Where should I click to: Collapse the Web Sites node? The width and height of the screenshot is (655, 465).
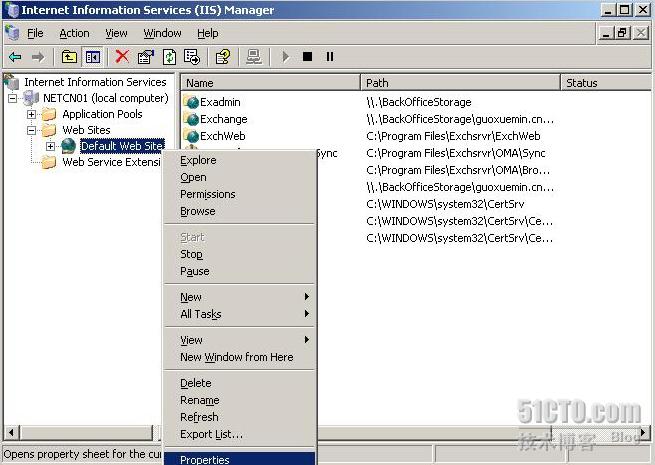point(31,130)
